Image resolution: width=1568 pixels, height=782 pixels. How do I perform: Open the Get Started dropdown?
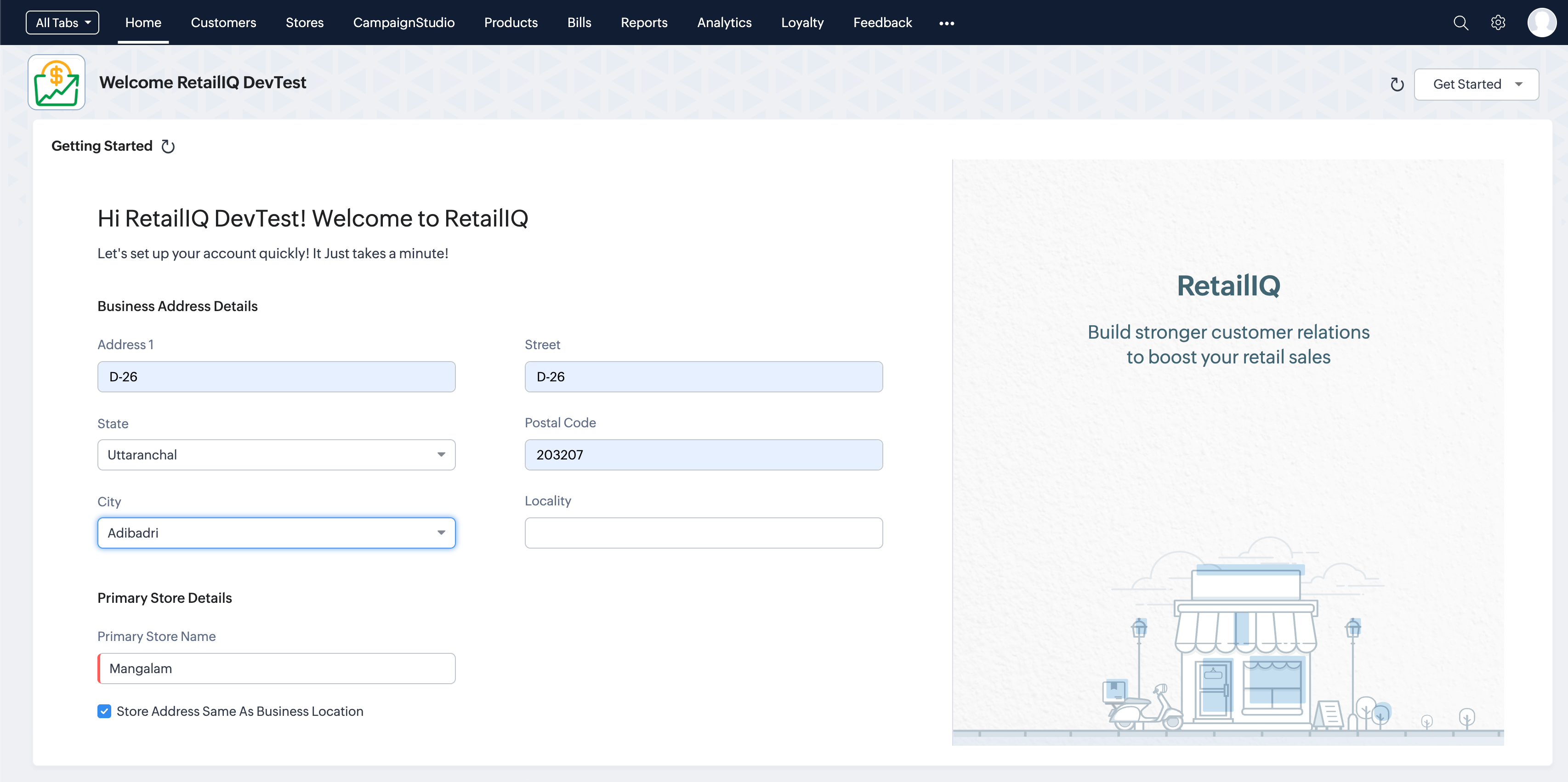coord(1476,85)
